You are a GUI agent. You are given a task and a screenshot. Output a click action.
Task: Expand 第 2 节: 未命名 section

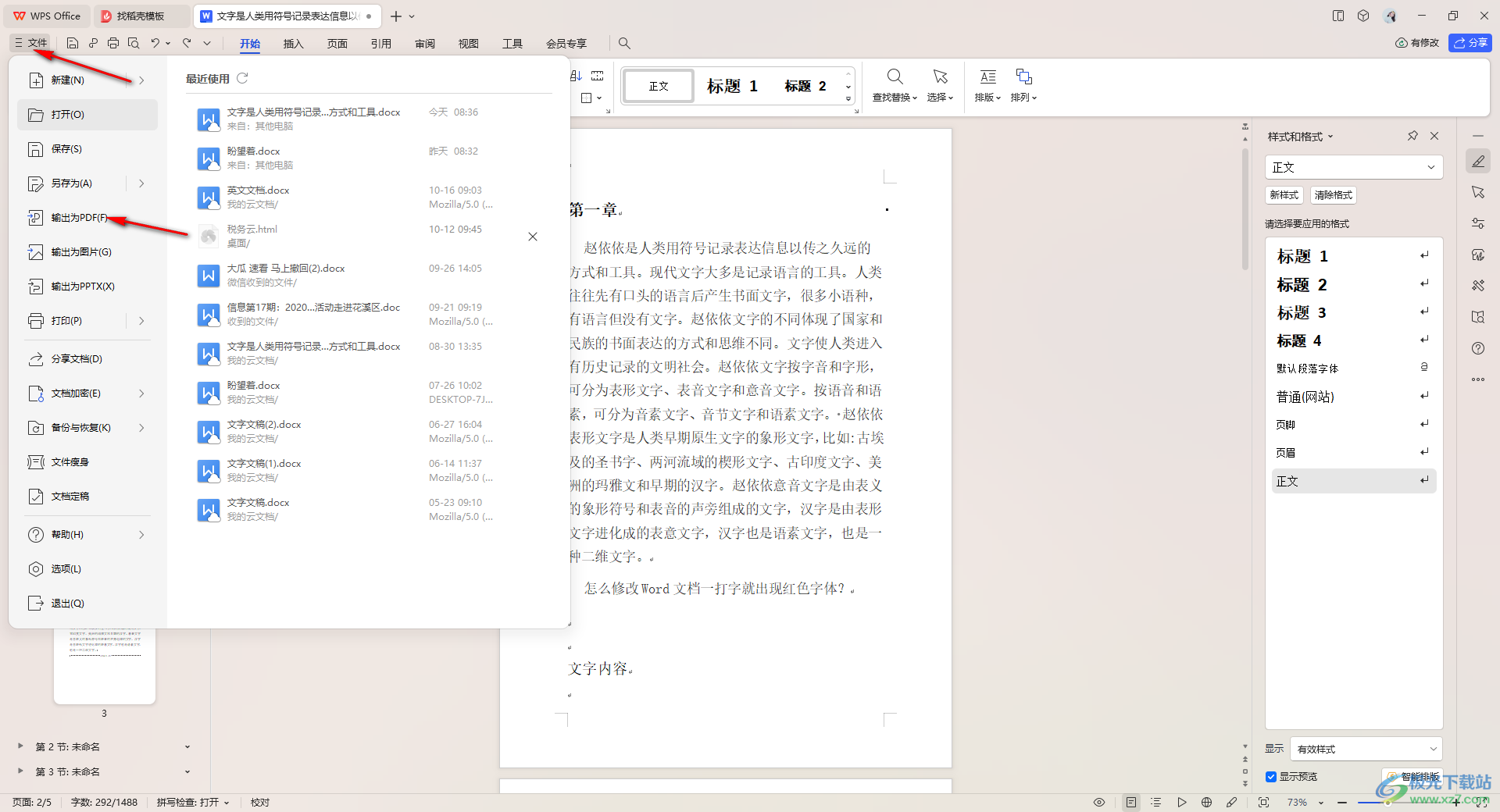(x=20, y=746)
